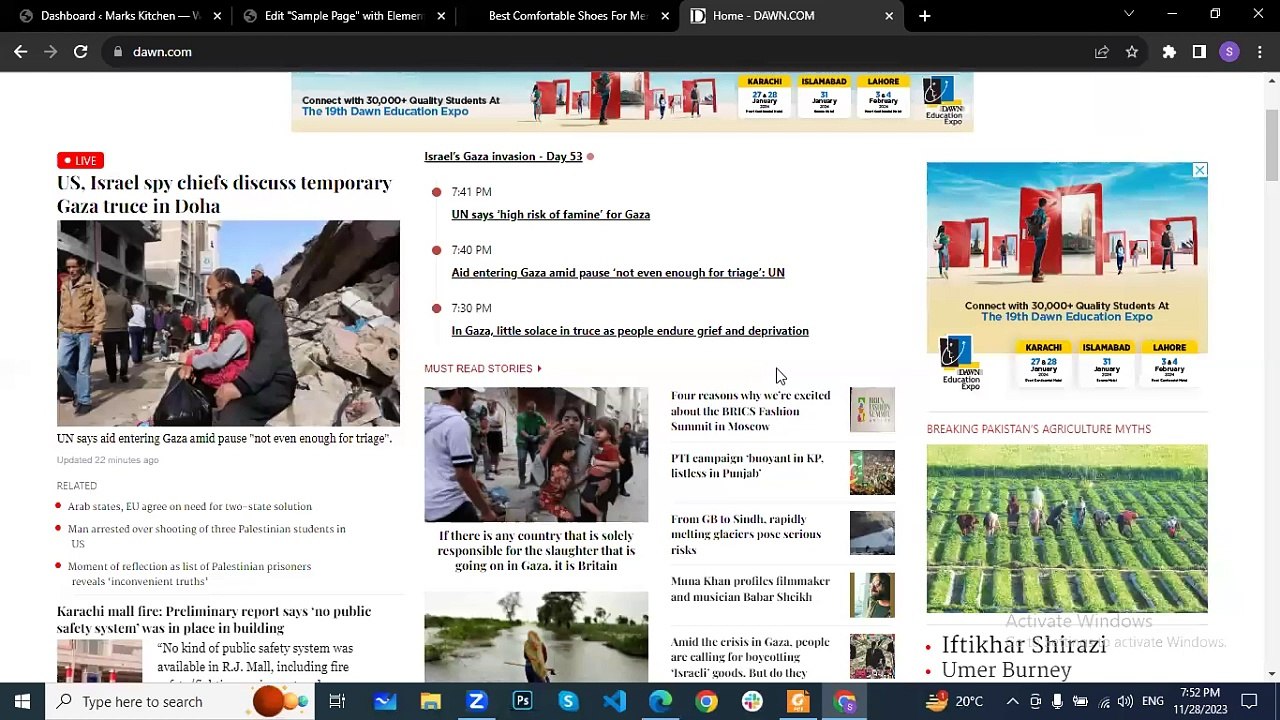Viewport: 1280px width, 720px height.
Task: Open Photoshop from the taskbar
Action: (x=523, y=701)
